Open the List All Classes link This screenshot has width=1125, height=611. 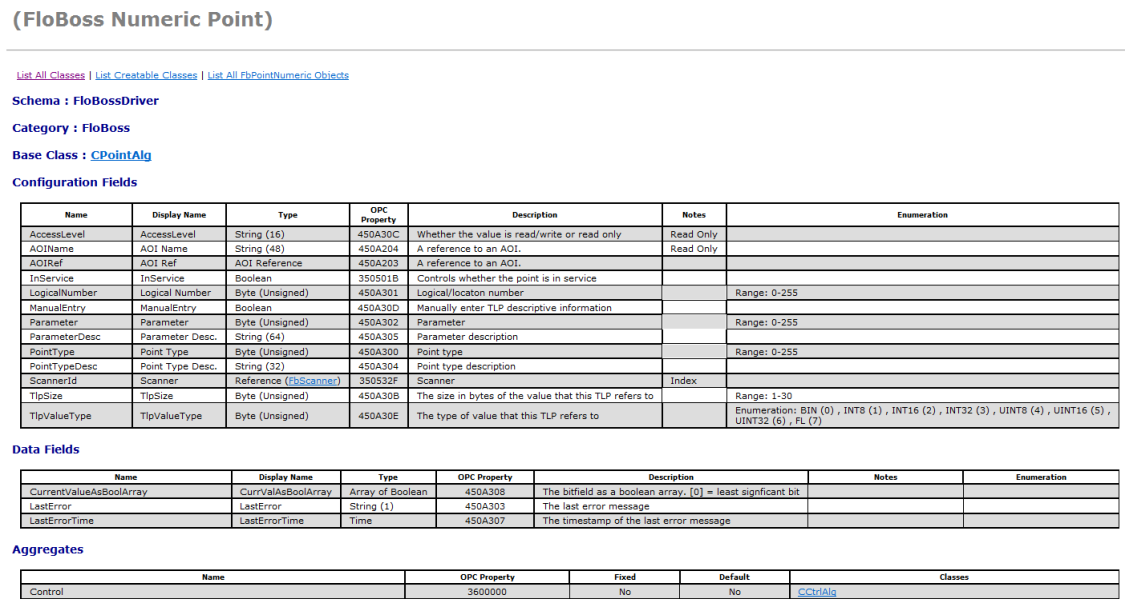(x=50, y=75)
